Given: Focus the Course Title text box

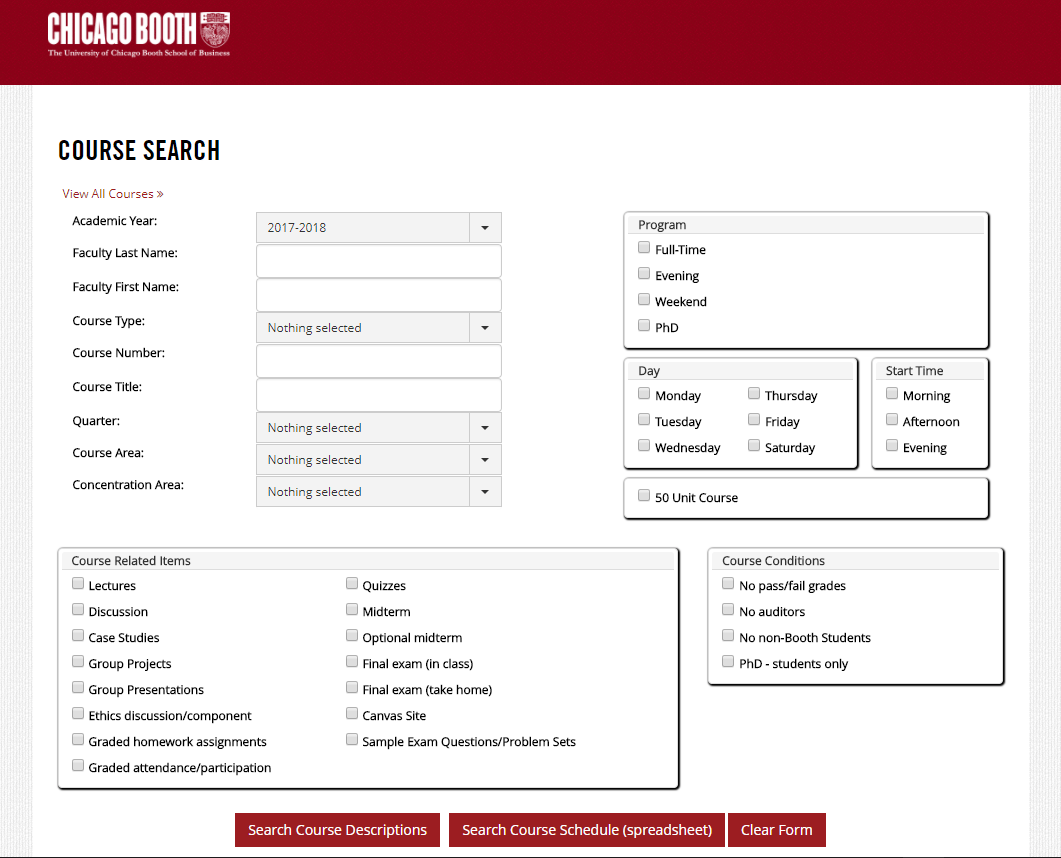Looking at the screenshot, I should tap(378, 395).
